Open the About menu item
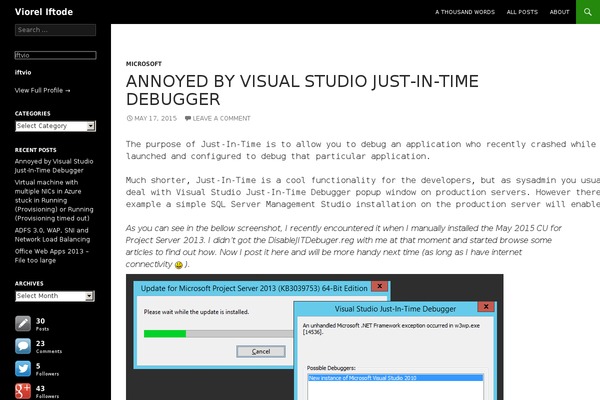This screenshot has height=400, width=600. coord(559,12)
